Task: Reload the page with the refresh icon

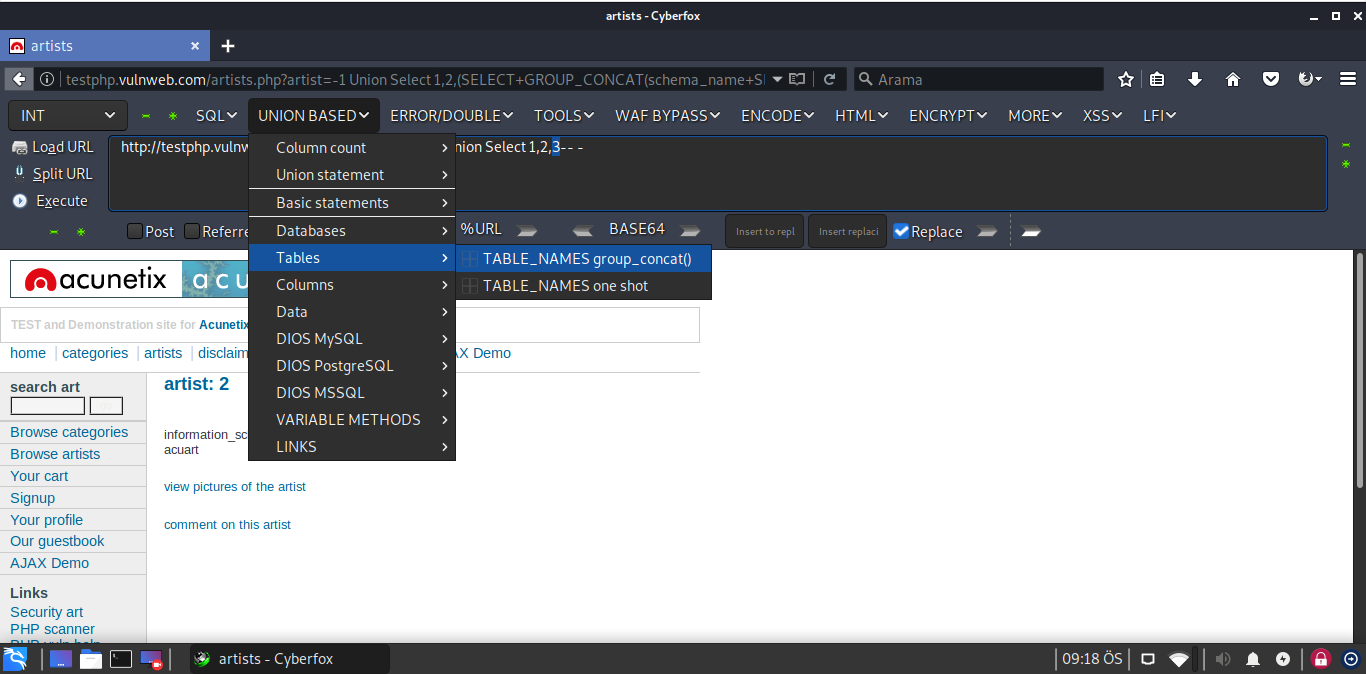Action: click(x=829, y=79)
